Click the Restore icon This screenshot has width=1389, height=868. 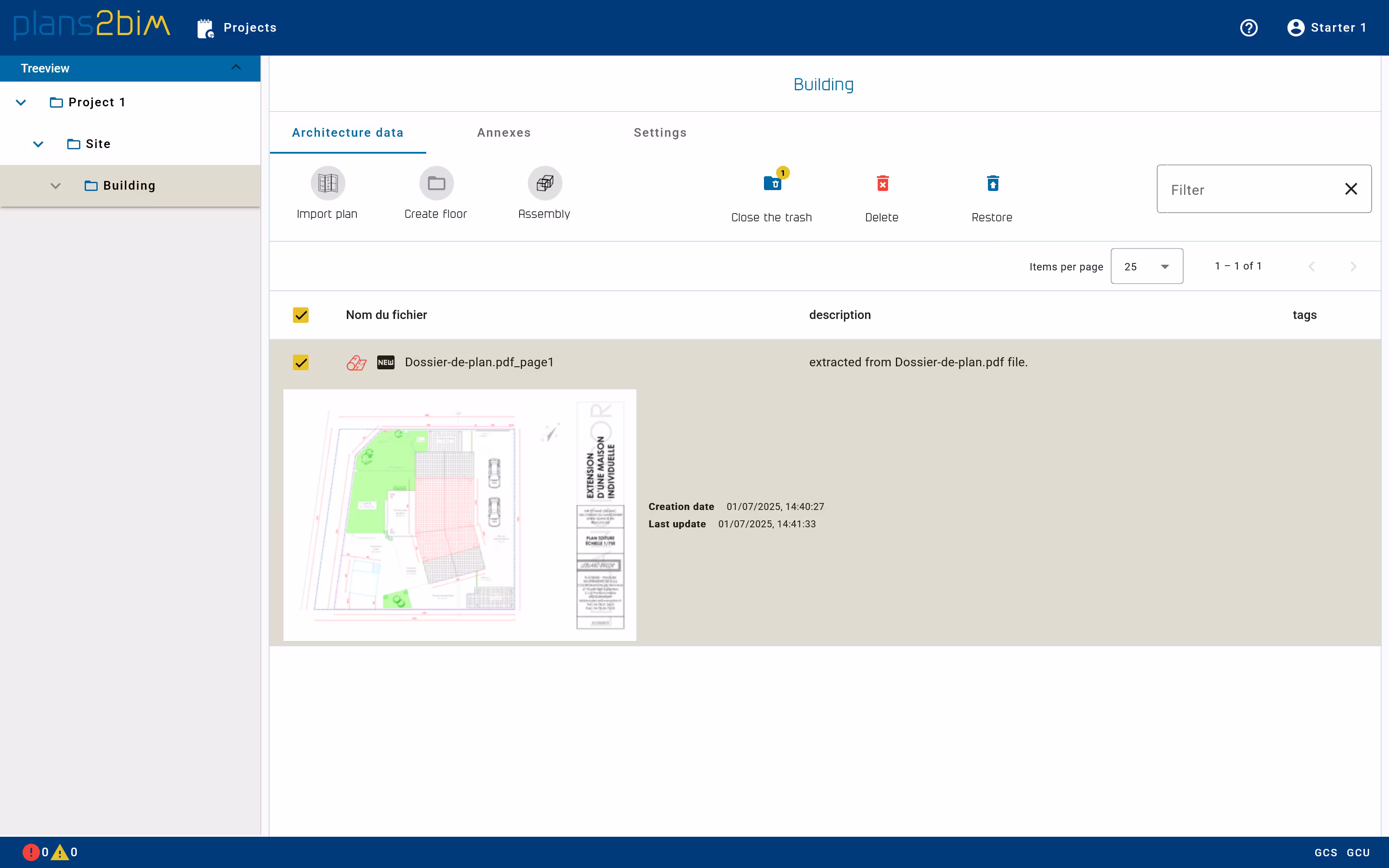coord(992,184)
